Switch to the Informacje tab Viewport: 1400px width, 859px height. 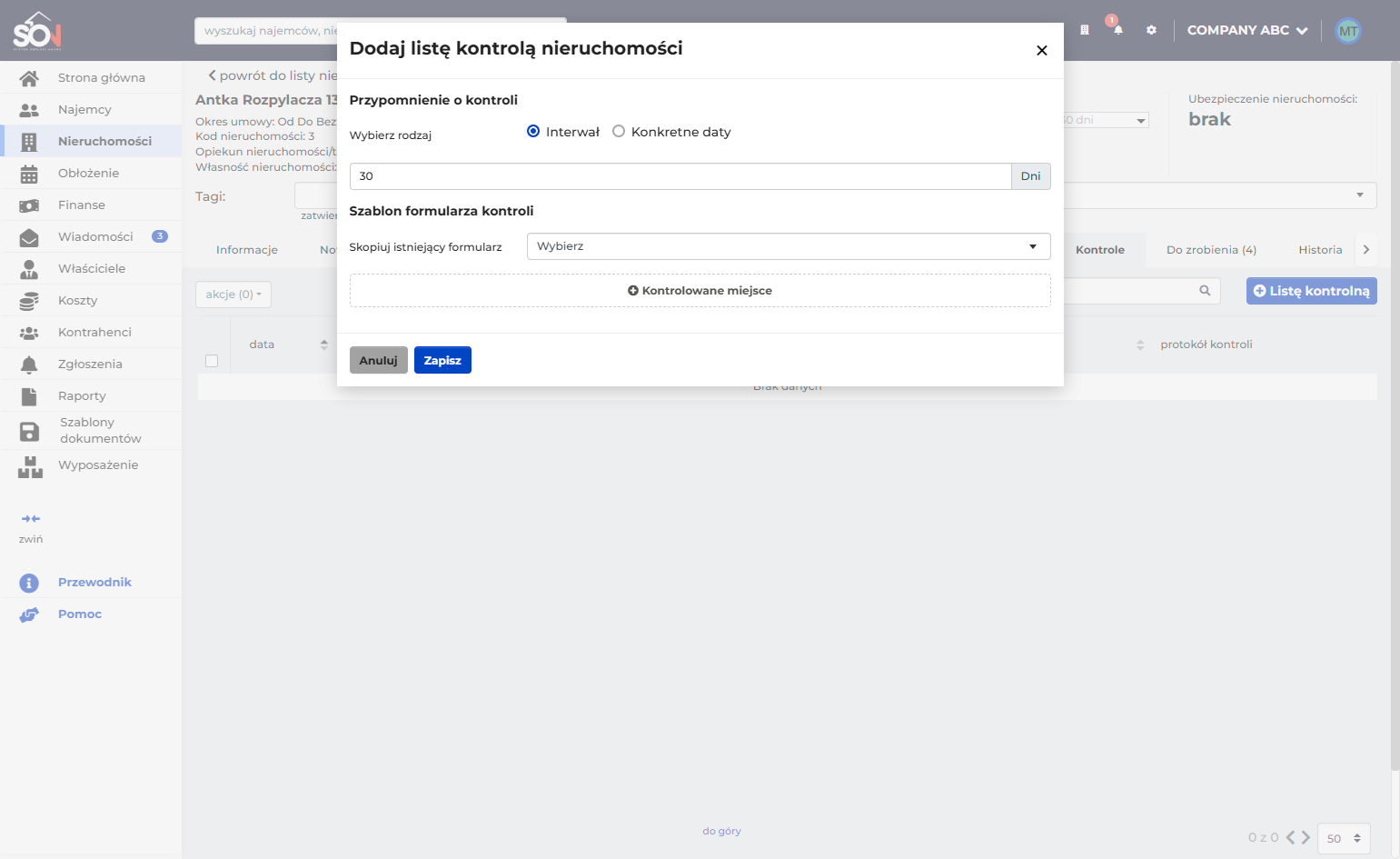247,250
